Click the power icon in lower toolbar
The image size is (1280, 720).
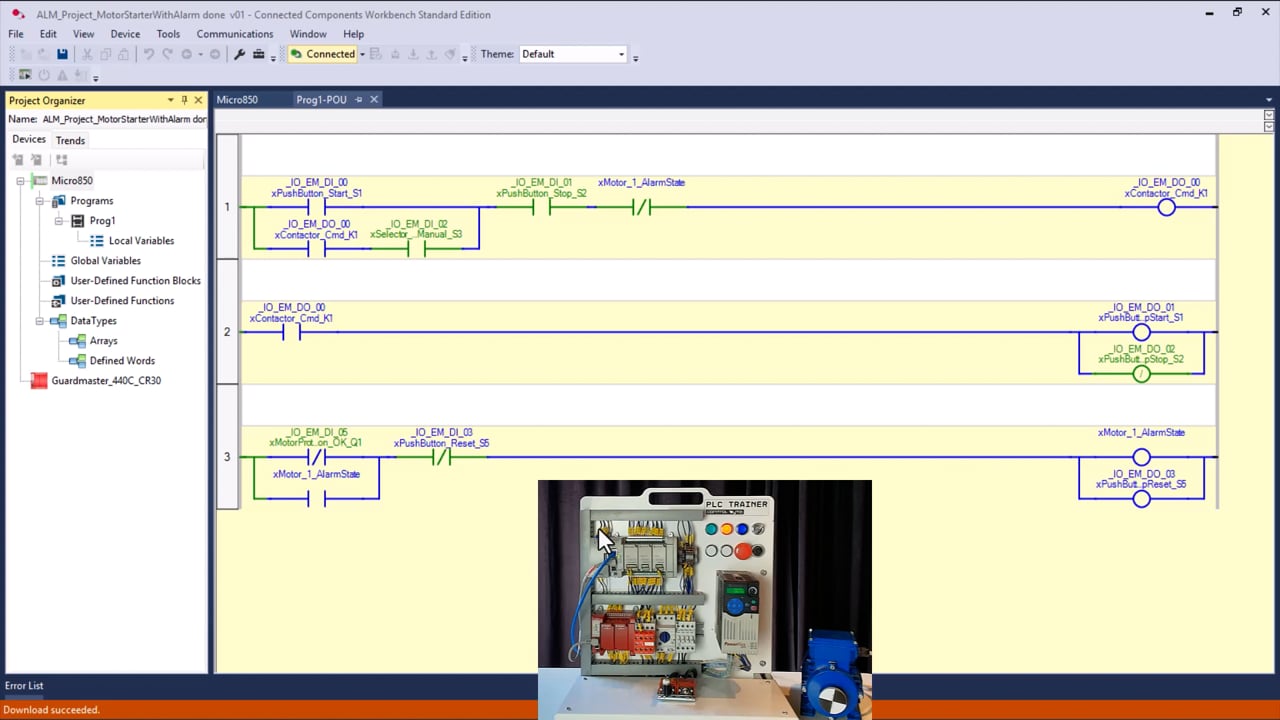tap(44, 75)
